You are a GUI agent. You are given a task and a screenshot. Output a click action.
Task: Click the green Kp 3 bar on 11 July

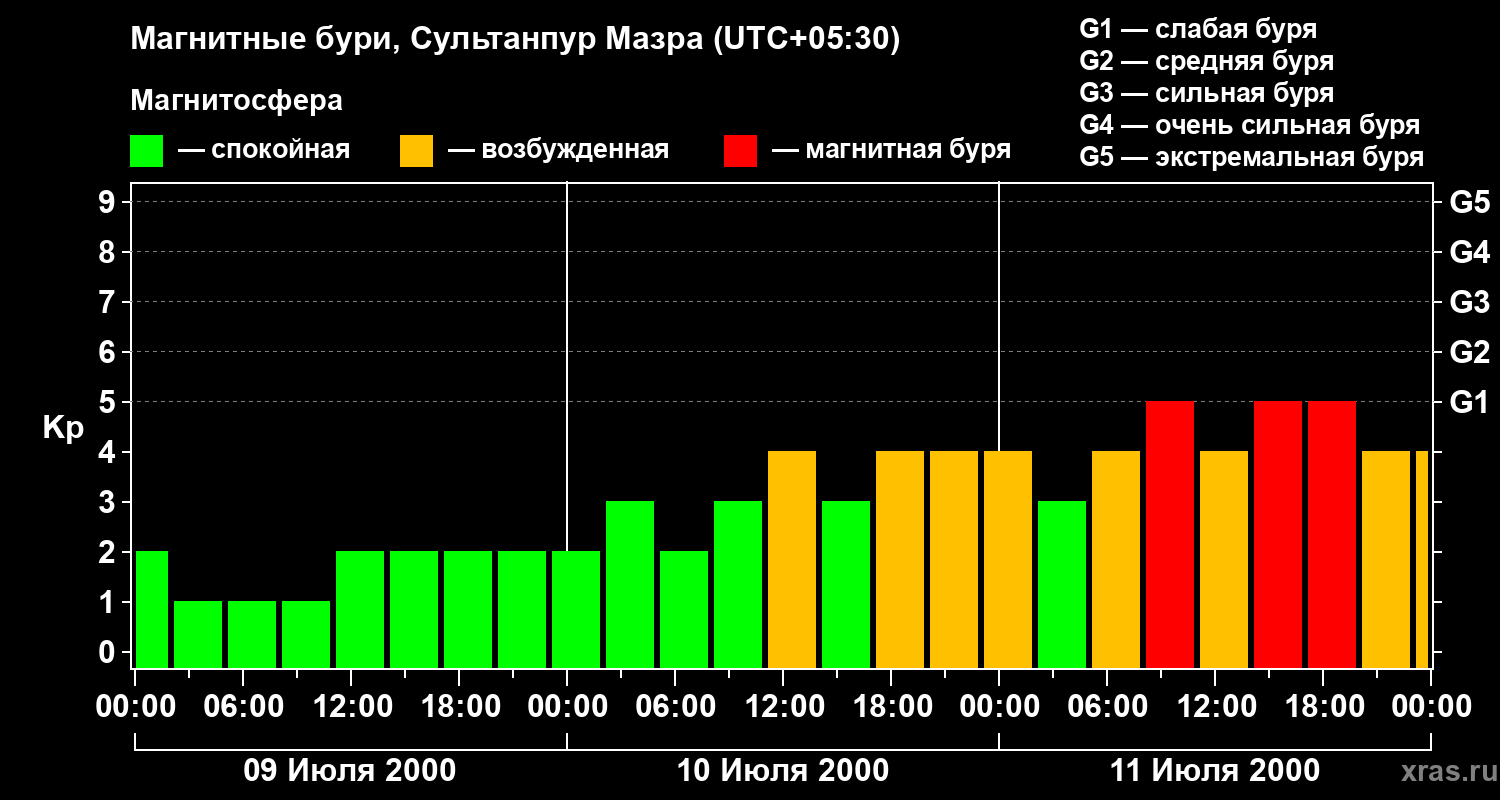[x=1062, y=585]
